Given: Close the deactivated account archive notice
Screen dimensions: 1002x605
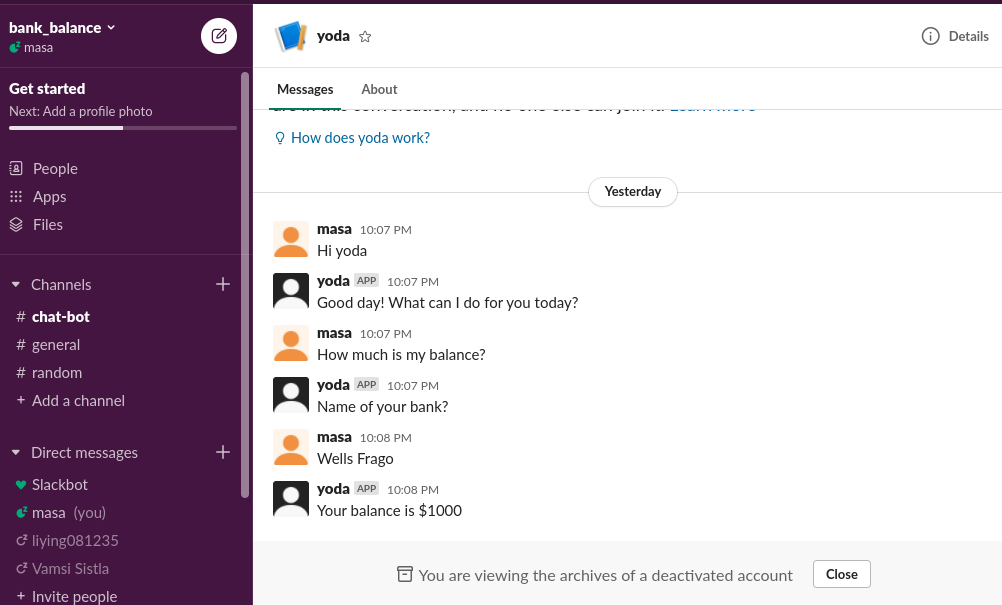Looking at the screenshot, I should pyautogui.click(x=841, y=574).
